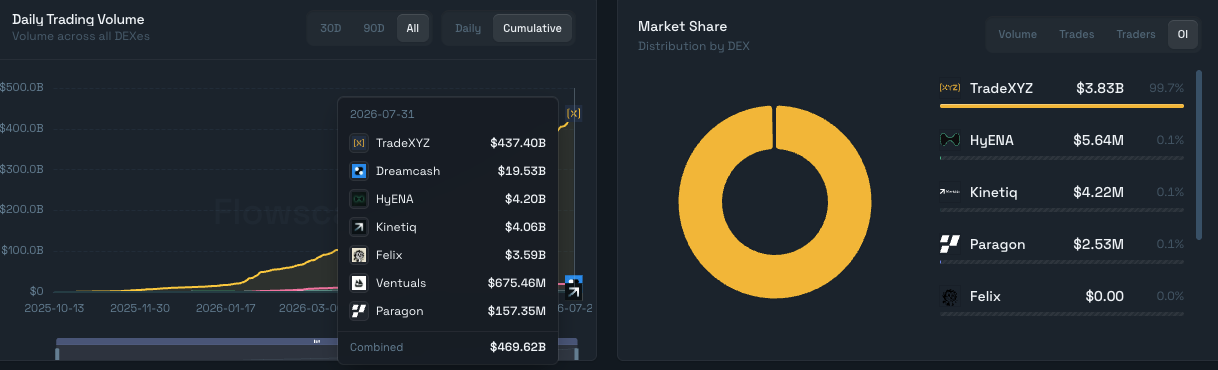This screenshot has width=1218, height=370.
Task: Select the All time range
Action: coord(412,28)
